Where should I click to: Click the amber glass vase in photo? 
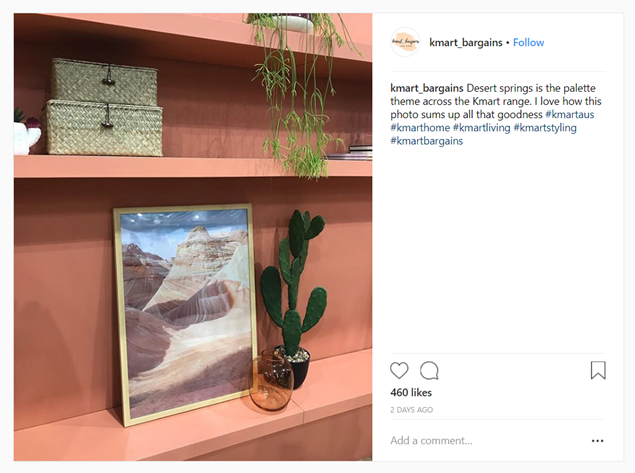[271, 380]
